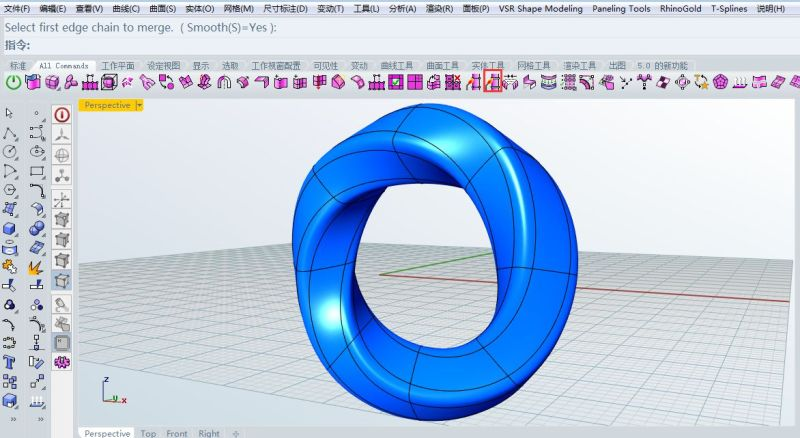Image resolution: width=800 pixels, height=438 pixels.
Task: Choose the circle drawing tool
Action: [10, 152]
